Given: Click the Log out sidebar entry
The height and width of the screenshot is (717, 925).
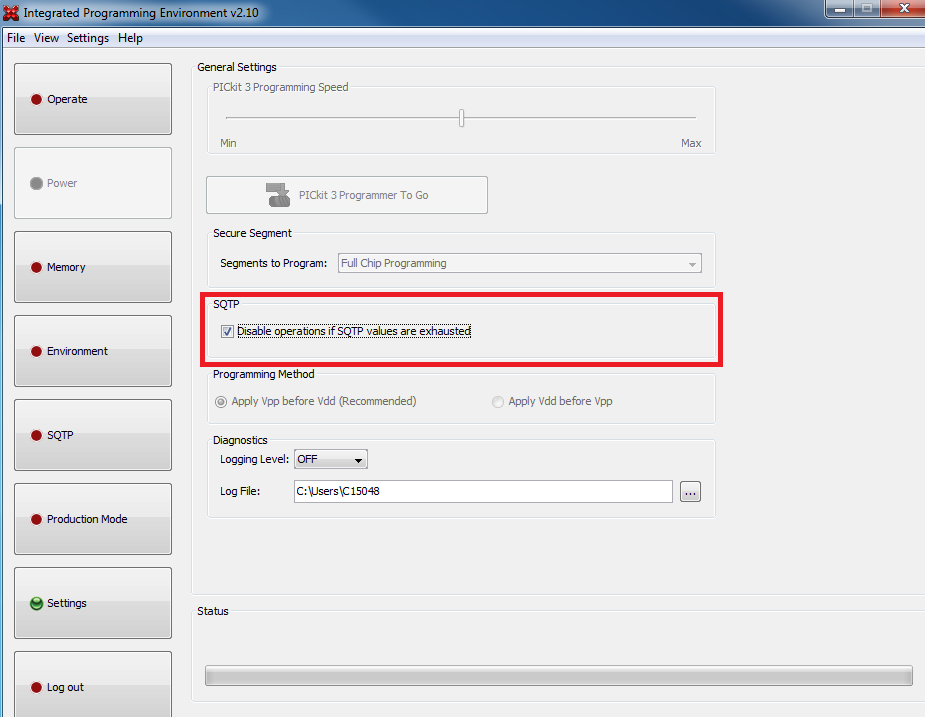Looking at the screenshot, I should [92, 687].
